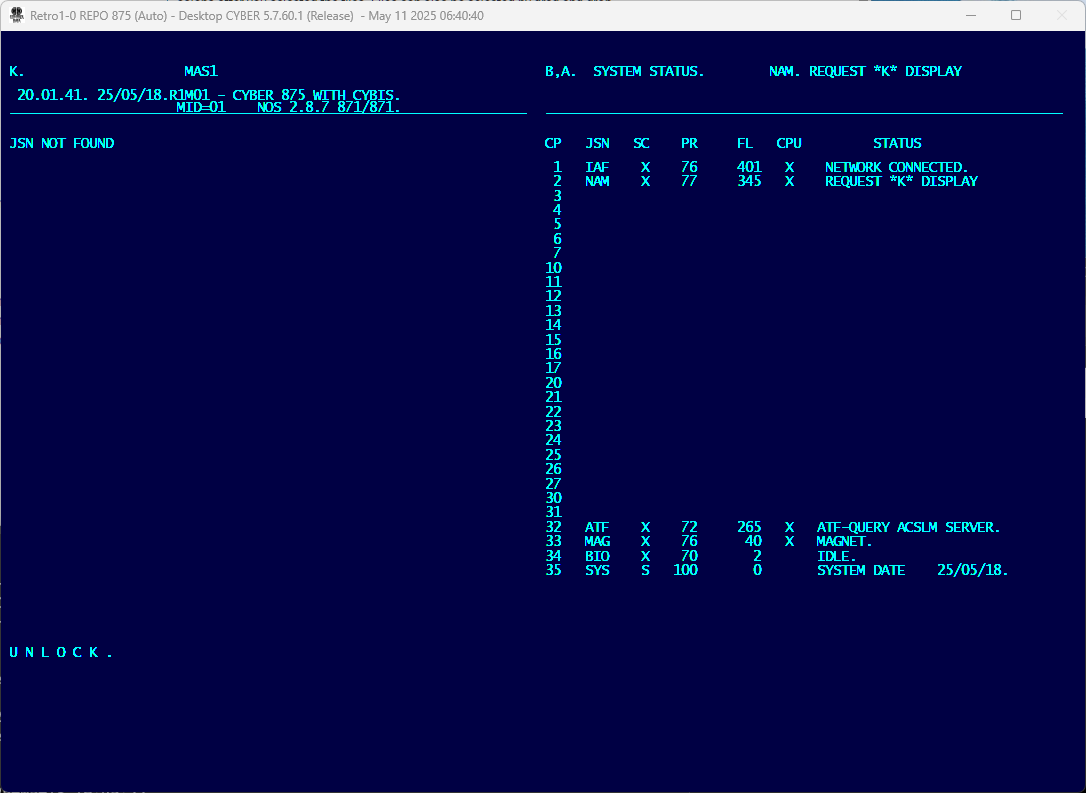Click the 'JSN' column header
Image resolution: width=1086 pixels, height=793 pixels.
[x=597, y=144]
